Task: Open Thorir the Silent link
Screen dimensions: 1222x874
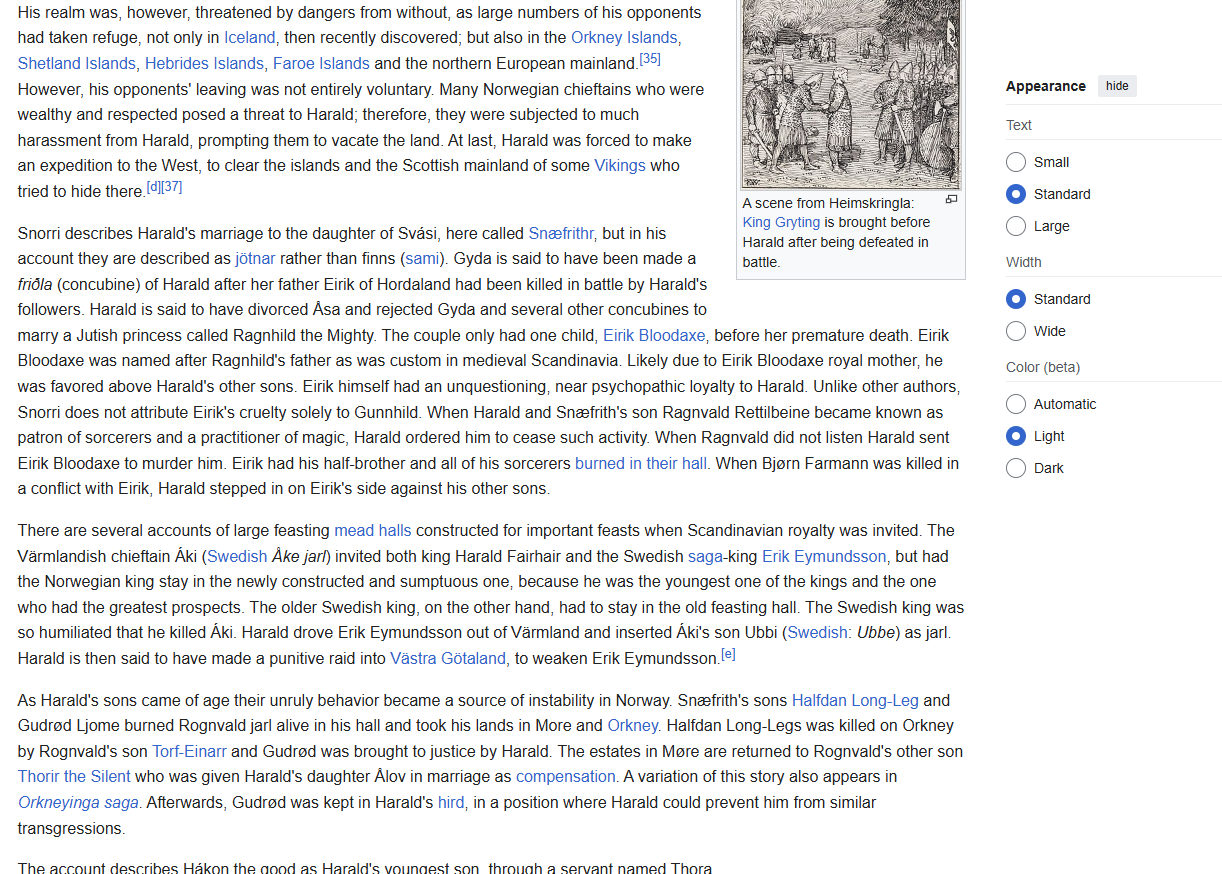Action: 74,776
